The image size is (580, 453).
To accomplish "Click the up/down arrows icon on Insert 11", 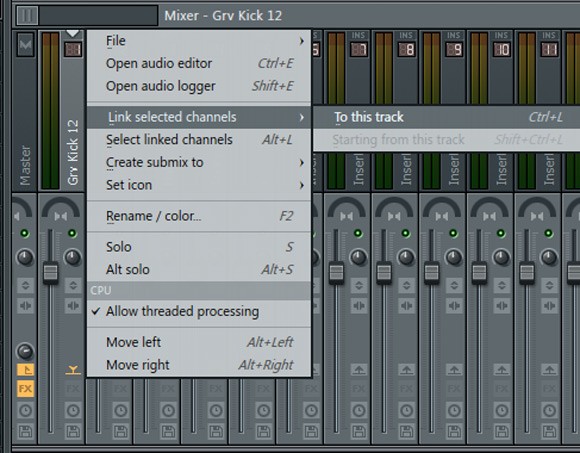I will 550,285.
